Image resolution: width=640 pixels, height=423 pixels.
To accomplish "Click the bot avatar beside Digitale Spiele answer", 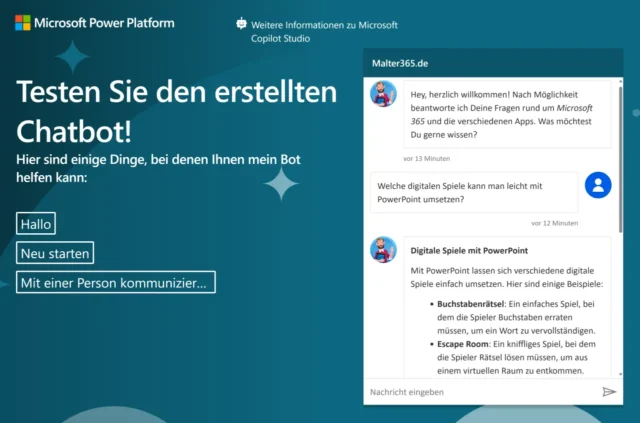I will [x=383, y=250].
